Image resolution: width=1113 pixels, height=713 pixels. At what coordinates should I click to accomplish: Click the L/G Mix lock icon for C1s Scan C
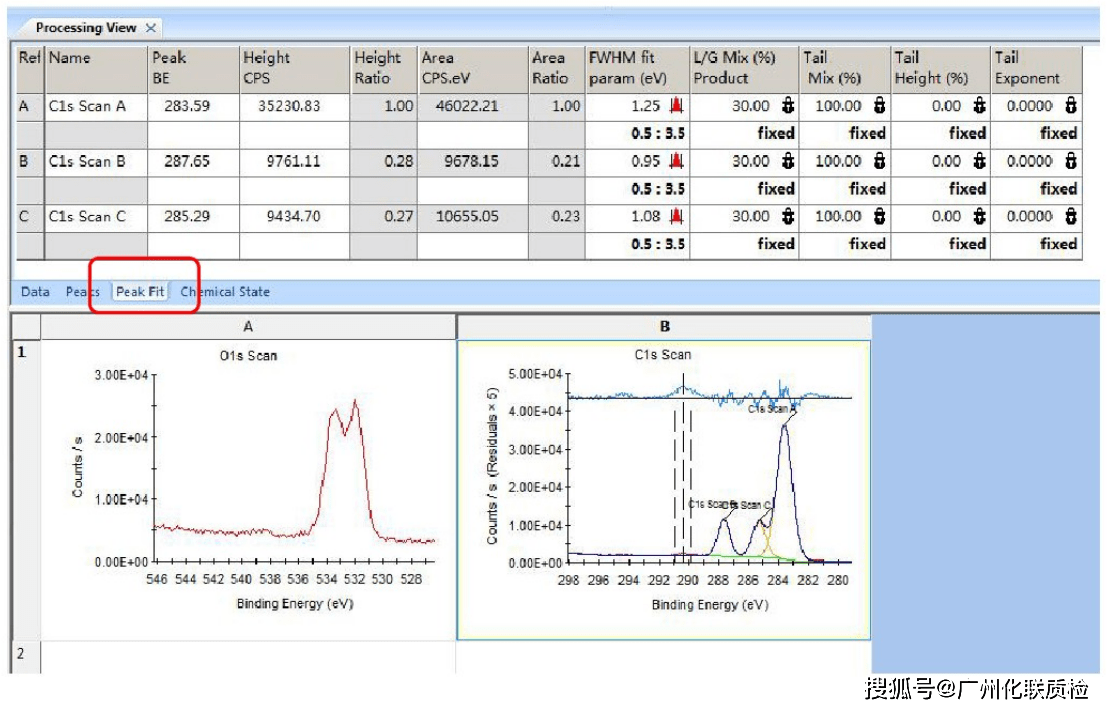click(x=788, y=216)
